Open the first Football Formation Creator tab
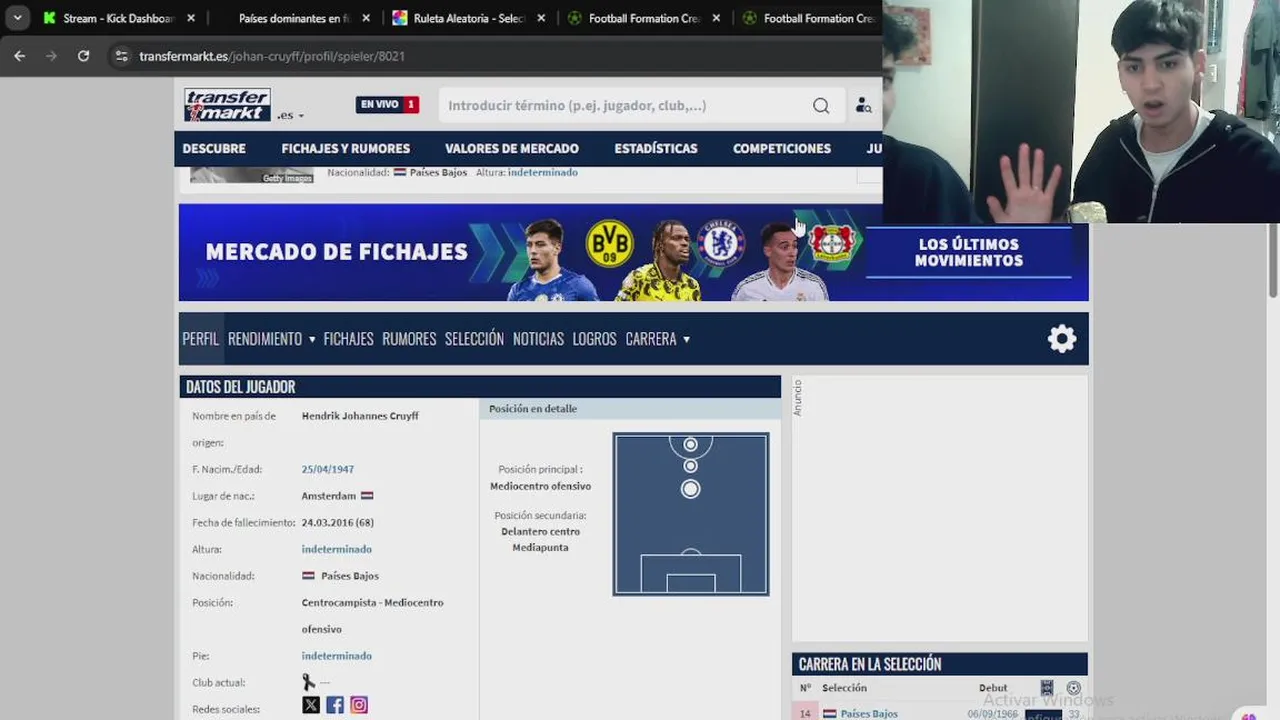Image resolution: width=1280 pixels, height=720 pixels. pyautogui.click(x=644, y=18)
